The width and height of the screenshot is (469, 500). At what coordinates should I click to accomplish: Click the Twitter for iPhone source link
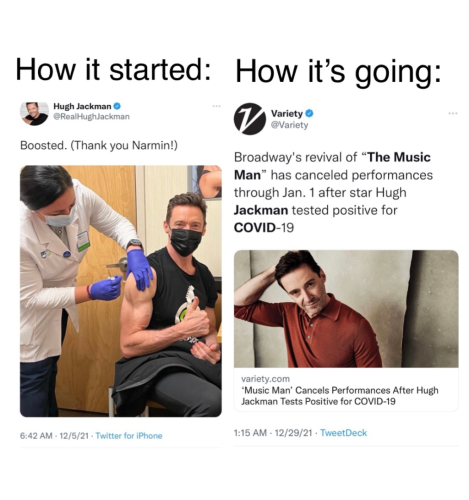(129, 436)
